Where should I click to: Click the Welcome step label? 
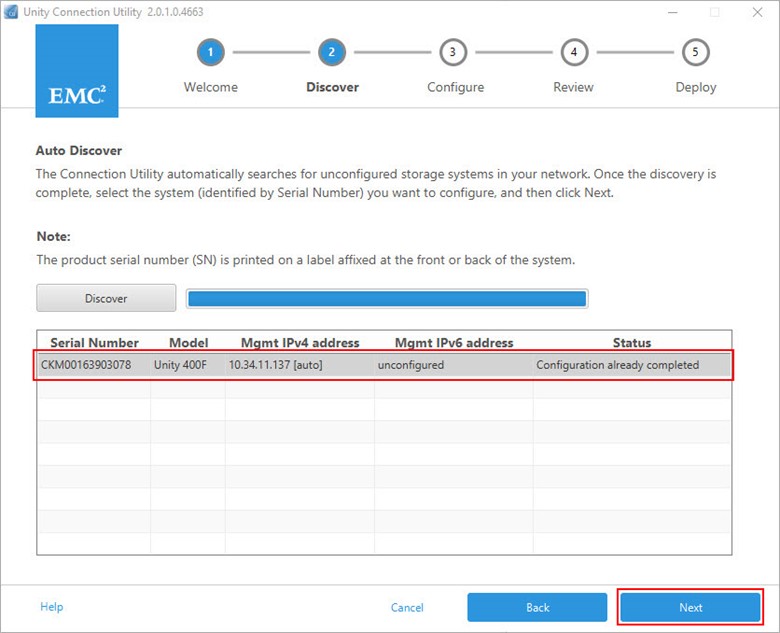(x=210, y=87)
